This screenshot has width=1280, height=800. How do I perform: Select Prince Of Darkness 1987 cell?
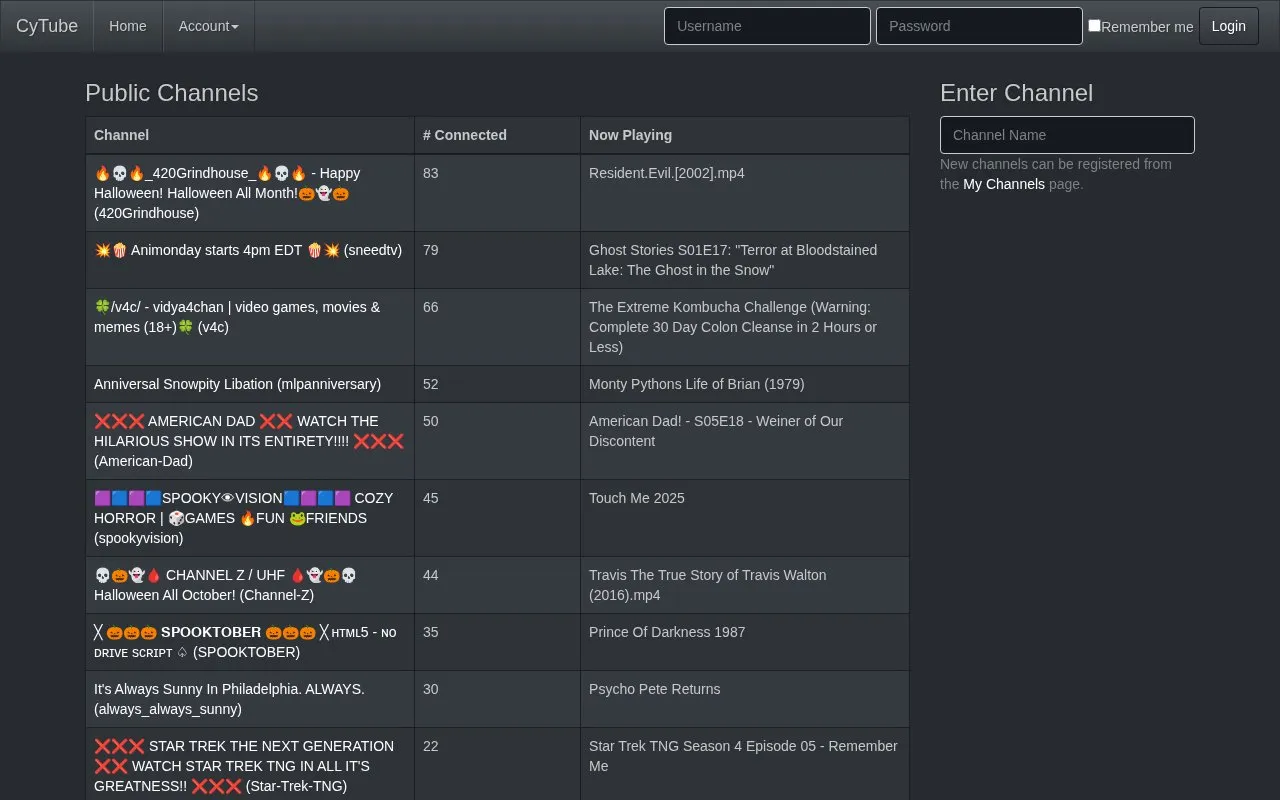[x=745, y=642]
